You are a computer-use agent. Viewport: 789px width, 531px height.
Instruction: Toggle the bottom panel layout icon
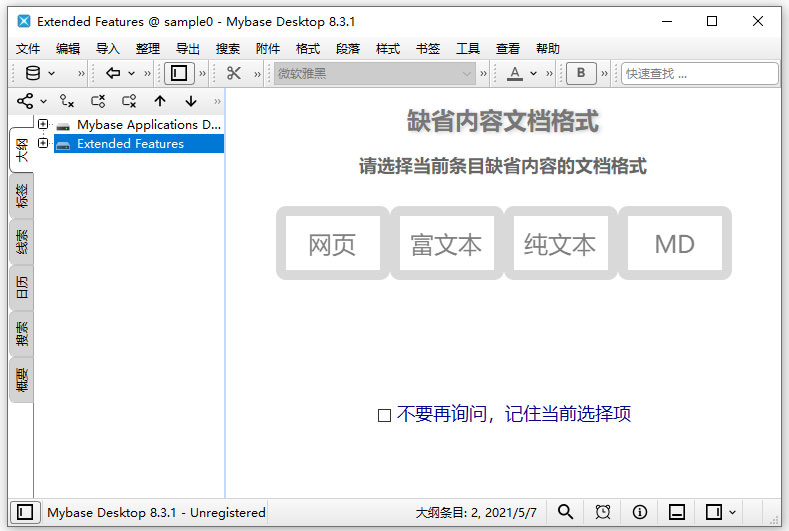click(677, 512)
